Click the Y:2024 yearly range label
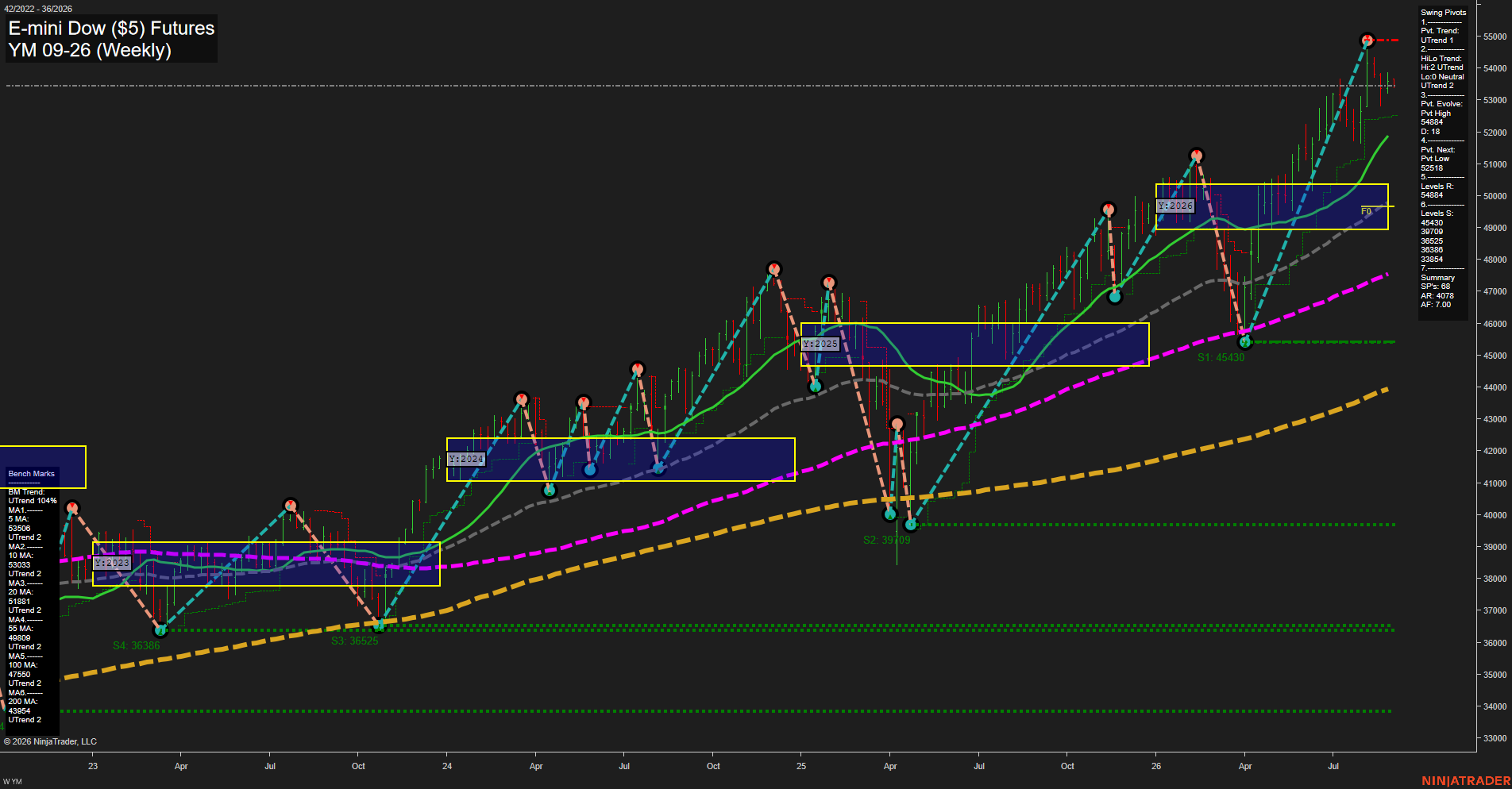 466,460
